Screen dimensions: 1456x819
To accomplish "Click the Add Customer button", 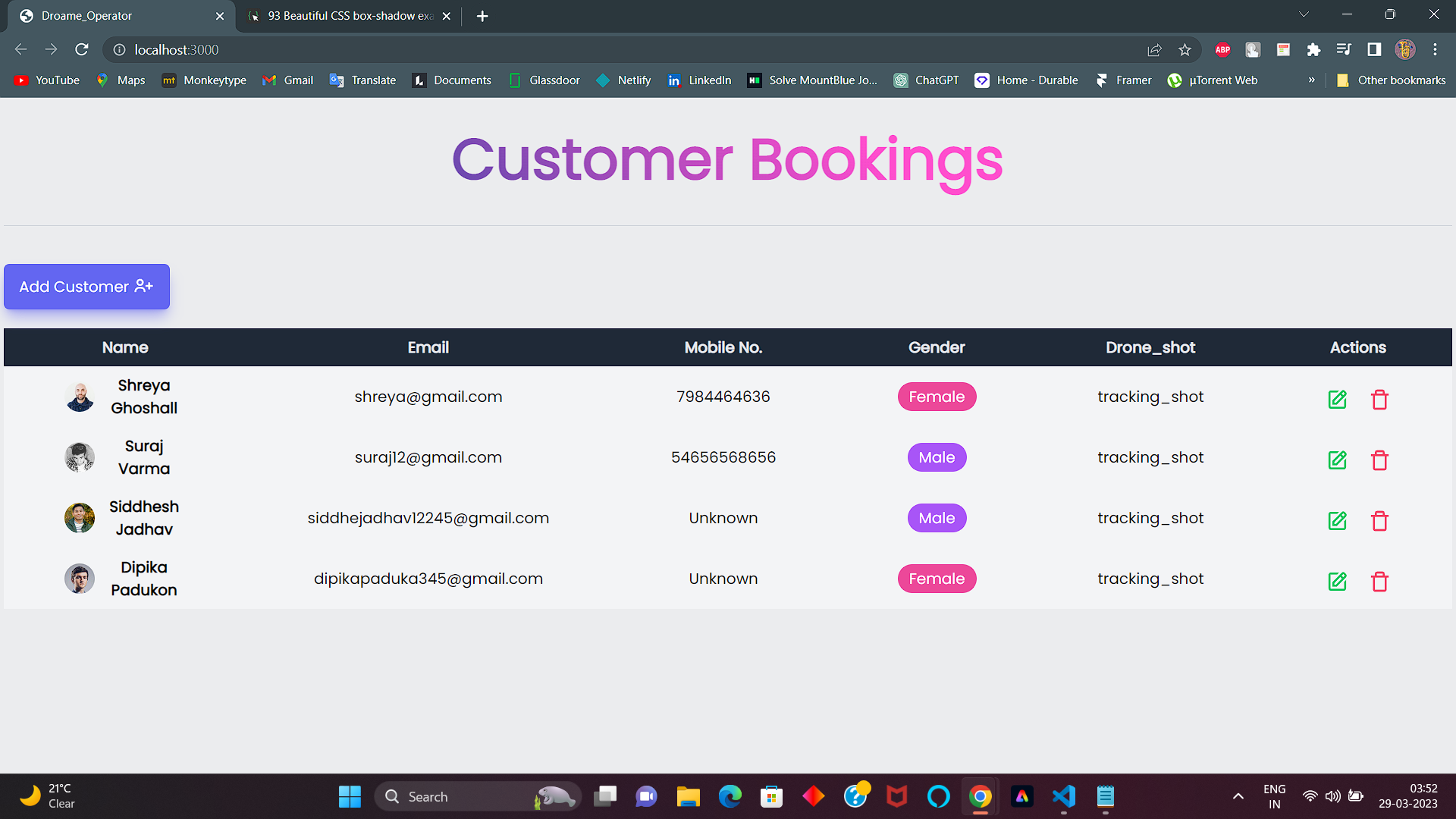I will [x=86, y=287].
